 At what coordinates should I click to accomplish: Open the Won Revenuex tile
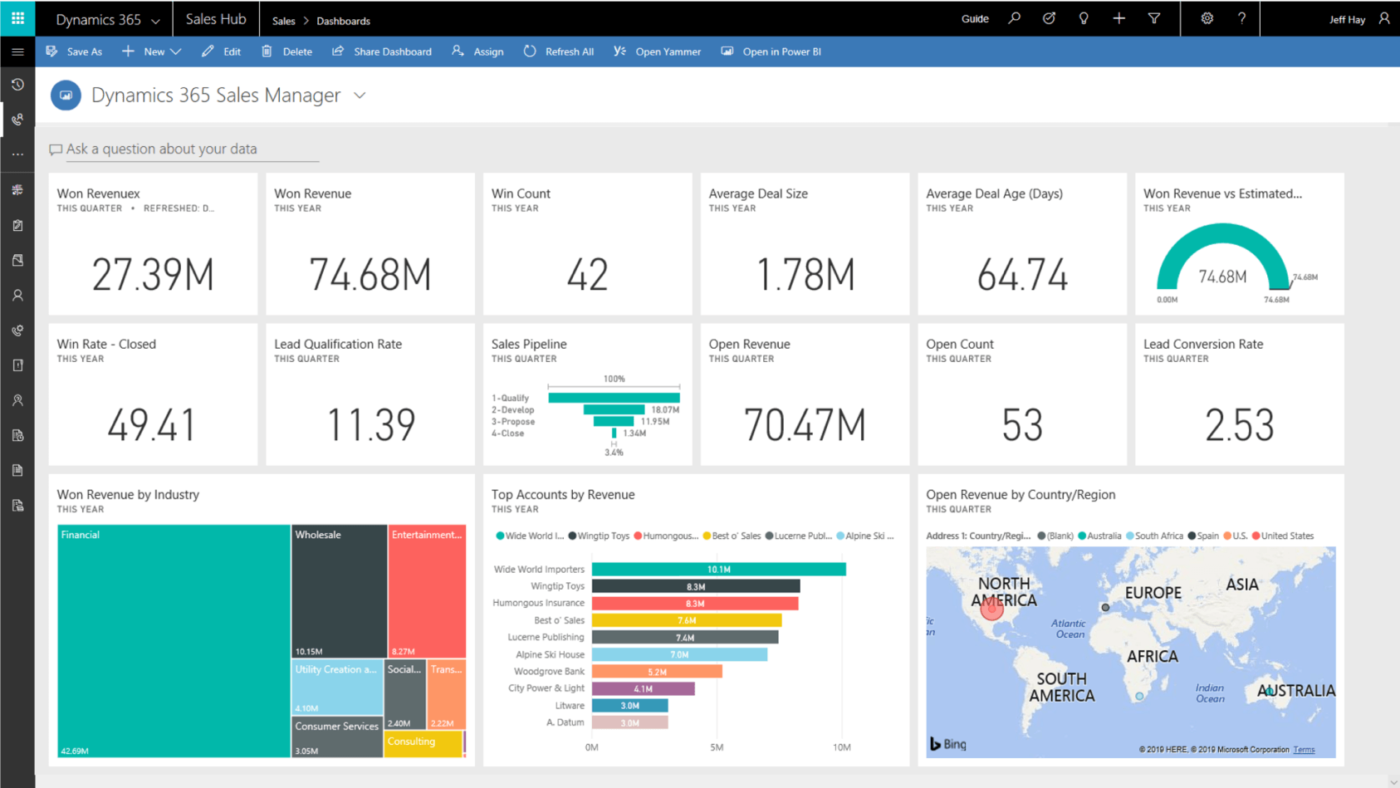[x=153, y=244]
